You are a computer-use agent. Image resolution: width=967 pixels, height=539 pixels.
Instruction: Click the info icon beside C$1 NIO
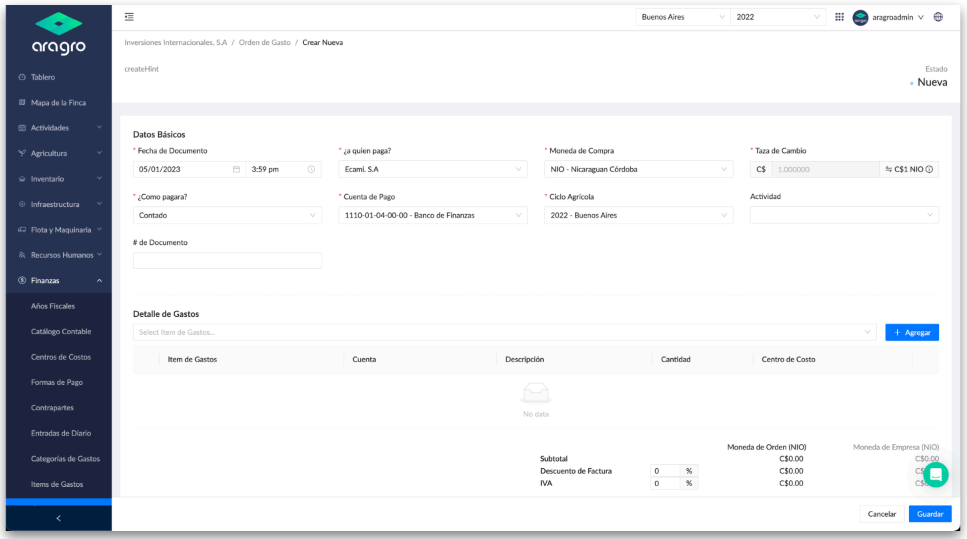929,169
